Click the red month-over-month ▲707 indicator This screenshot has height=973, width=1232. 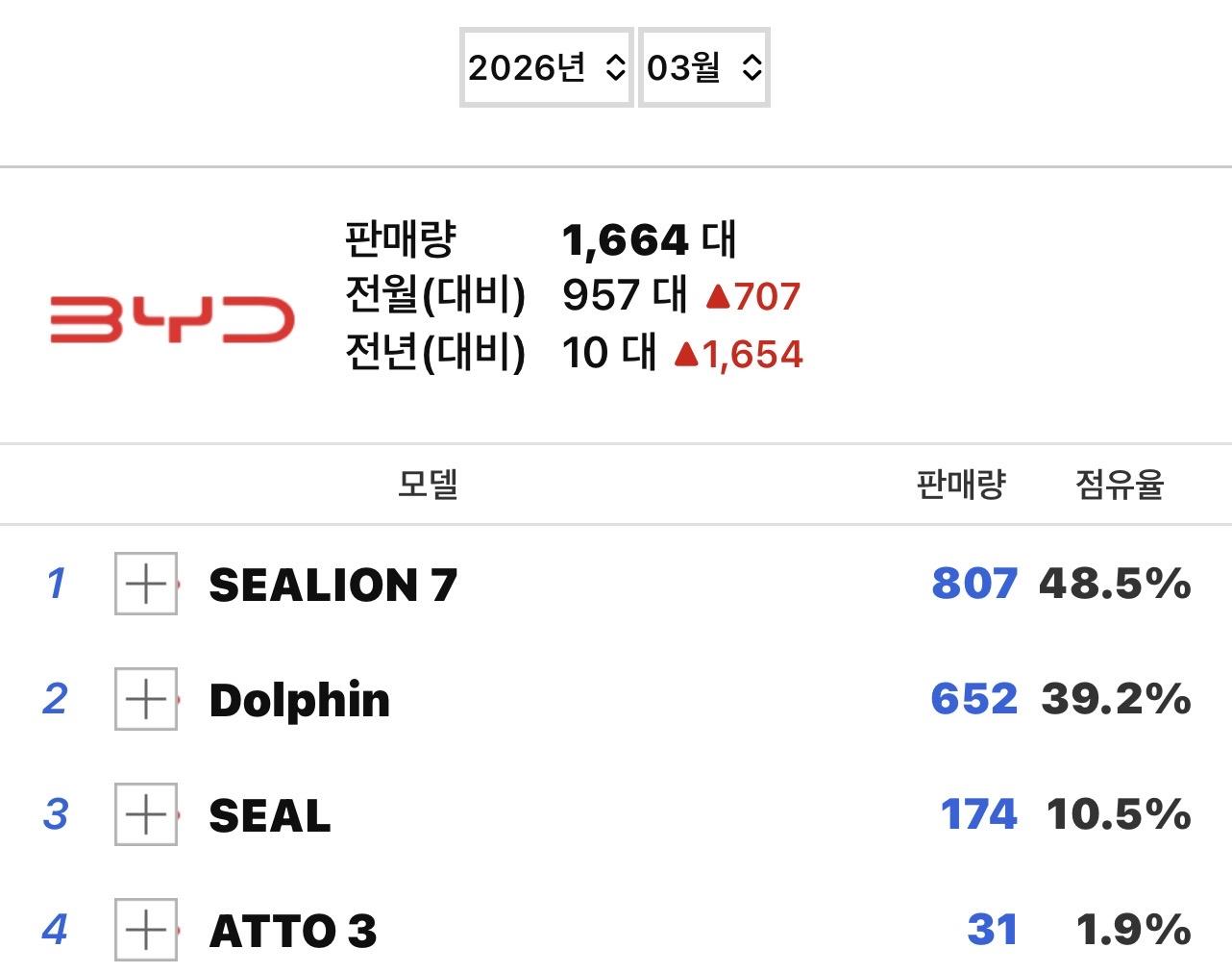point(752,296)
